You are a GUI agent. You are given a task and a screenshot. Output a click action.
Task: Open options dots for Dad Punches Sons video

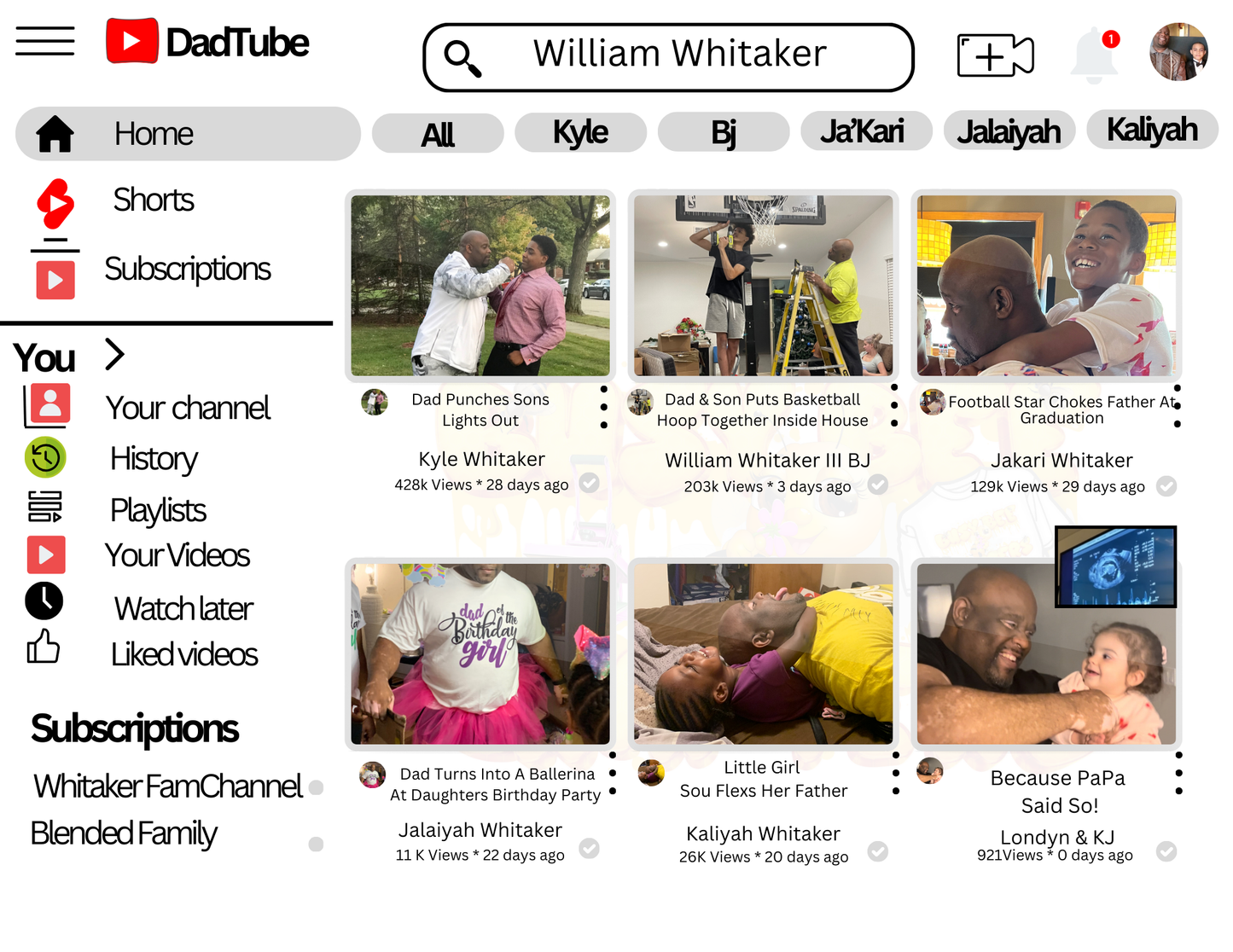[x=604, y=407]
